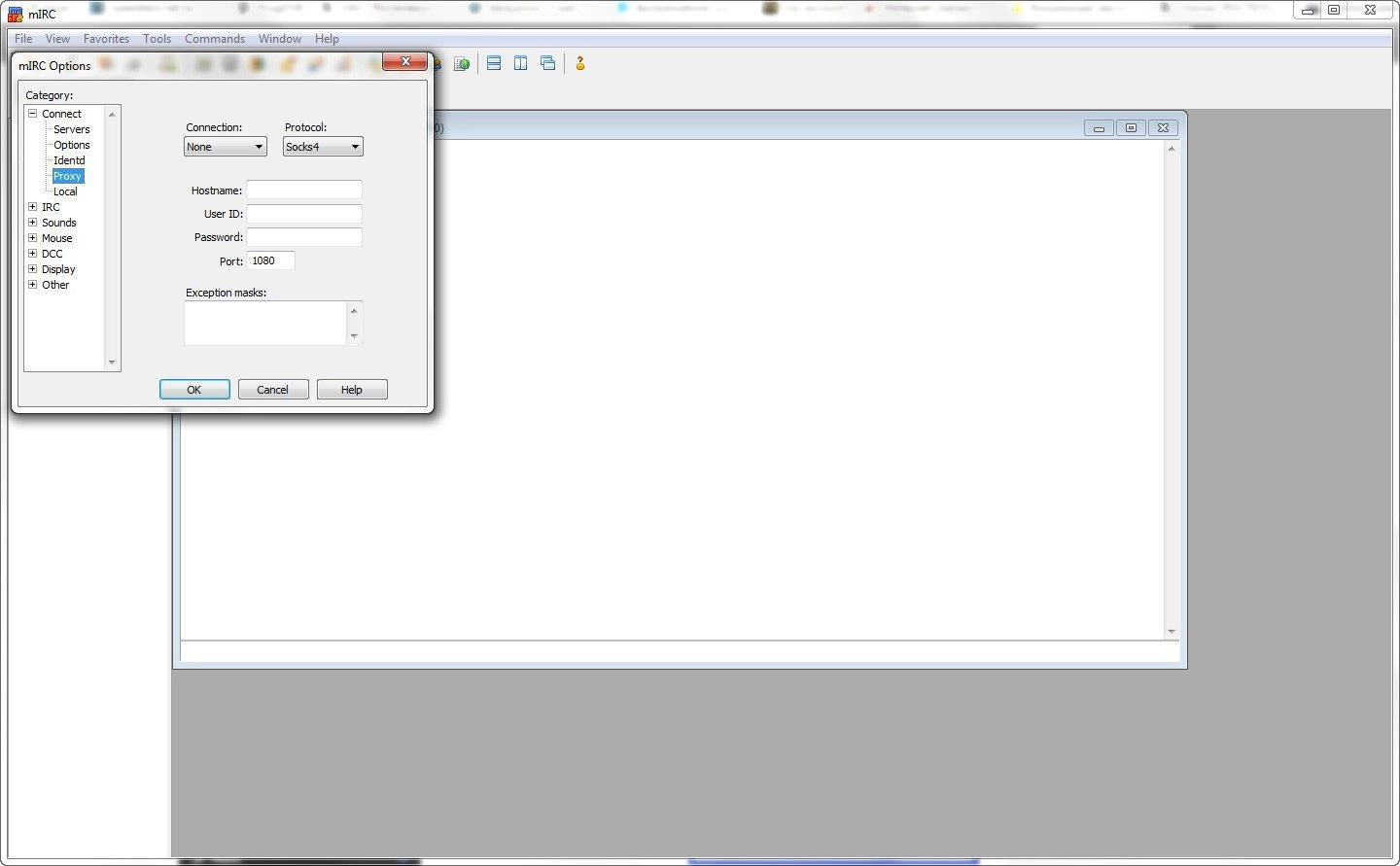Screen dimensions: 1400x866
Task: Select Options under Connect category
Action: tap(72, 145)
